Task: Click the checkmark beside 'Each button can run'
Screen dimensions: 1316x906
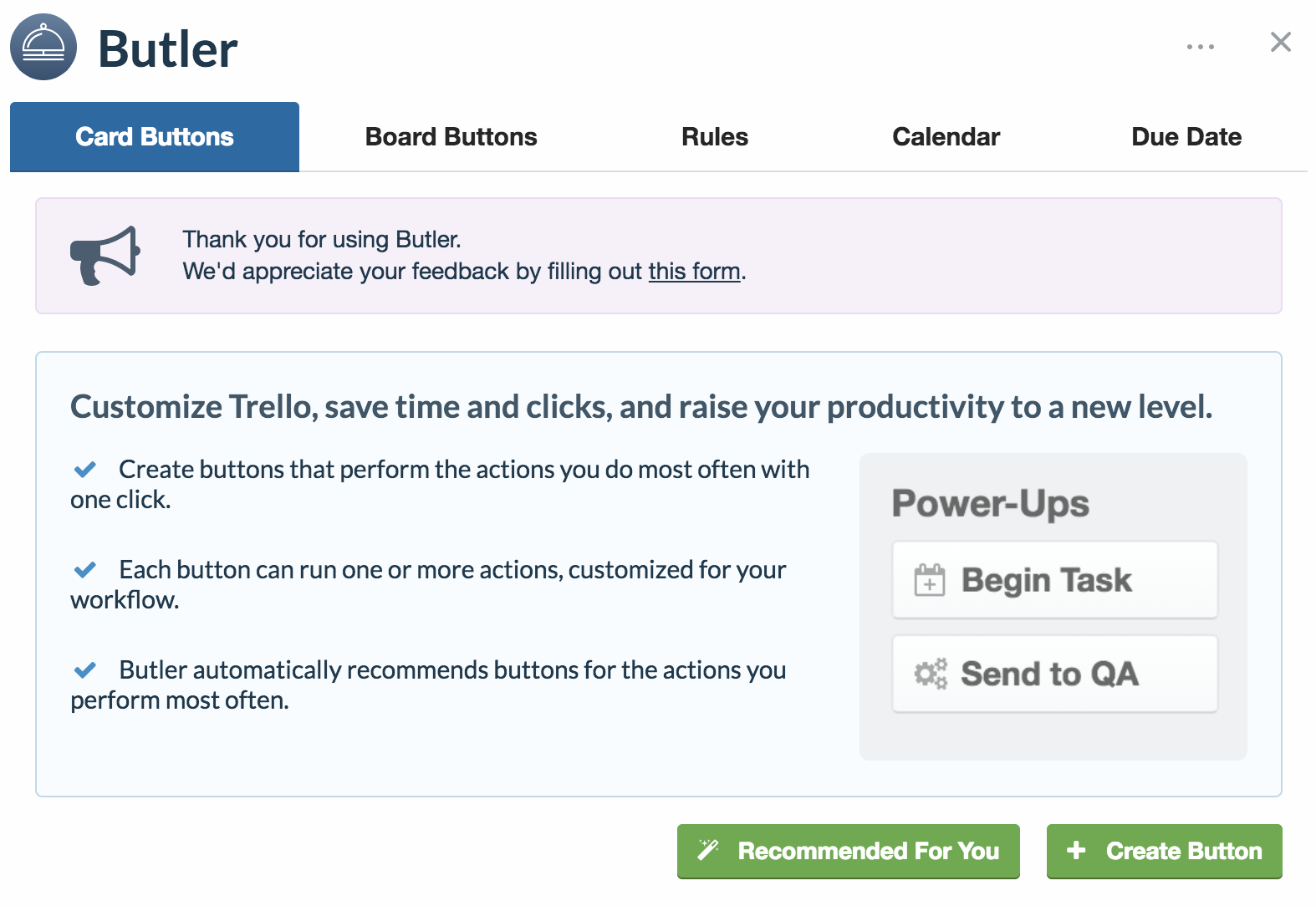Action: tap(85, 570)
